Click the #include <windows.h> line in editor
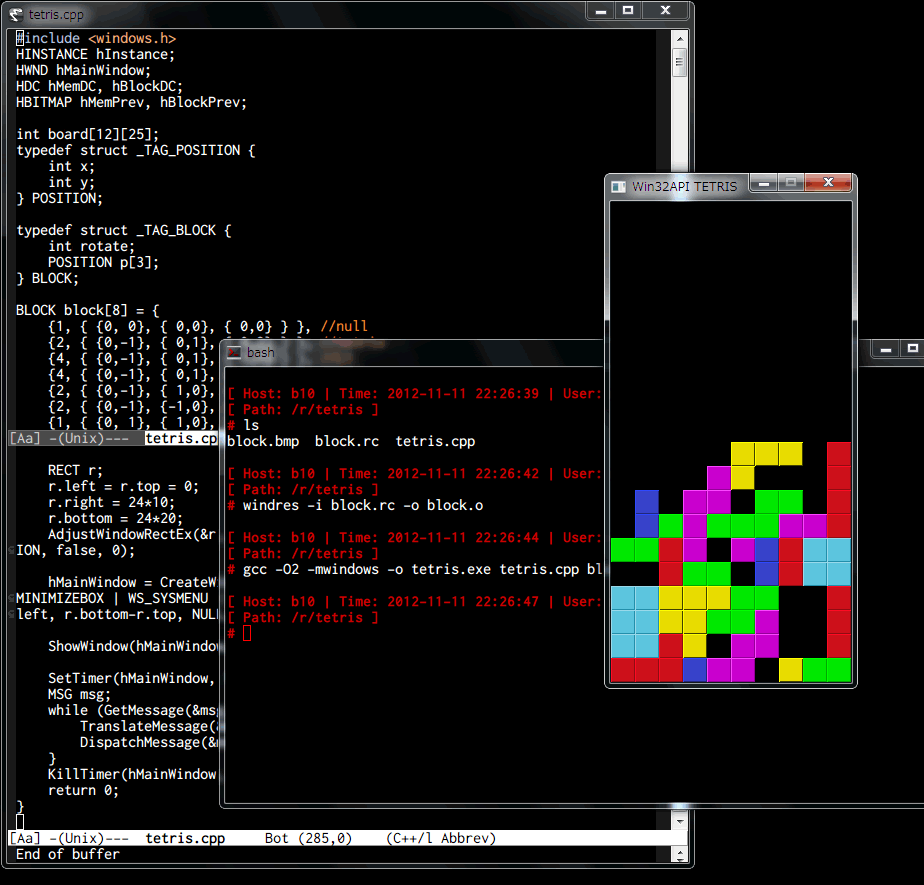The height and width of the screenshot is (885, 924). pos(96,38)
